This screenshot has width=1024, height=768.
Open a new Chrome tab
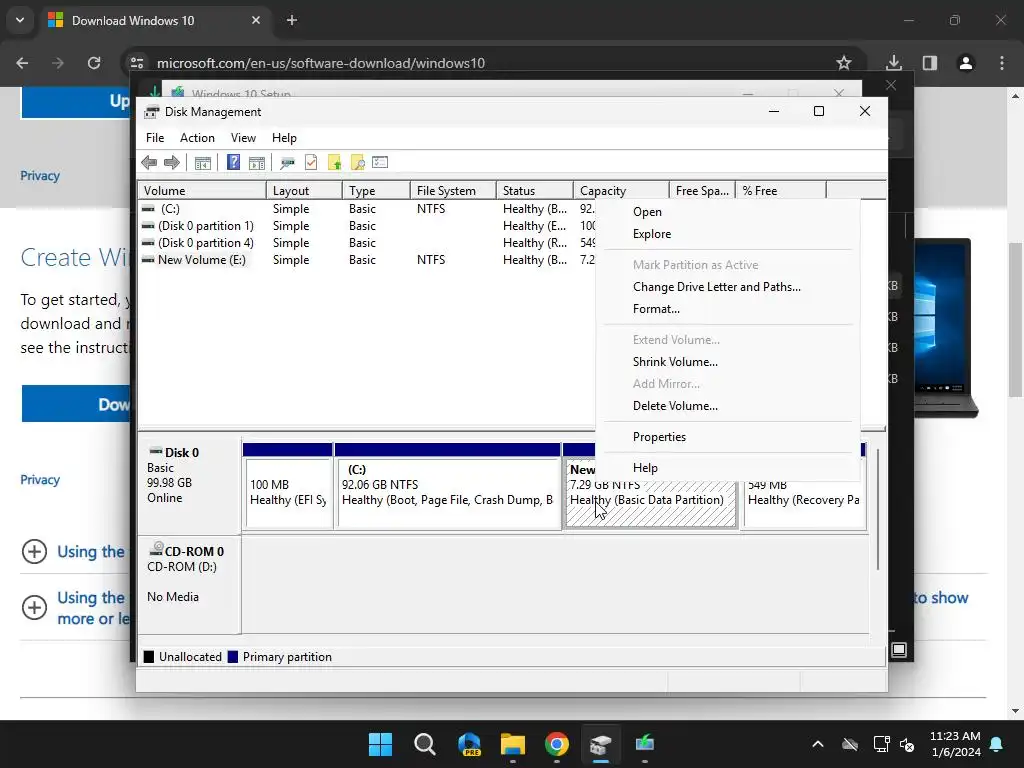point(292,20)
